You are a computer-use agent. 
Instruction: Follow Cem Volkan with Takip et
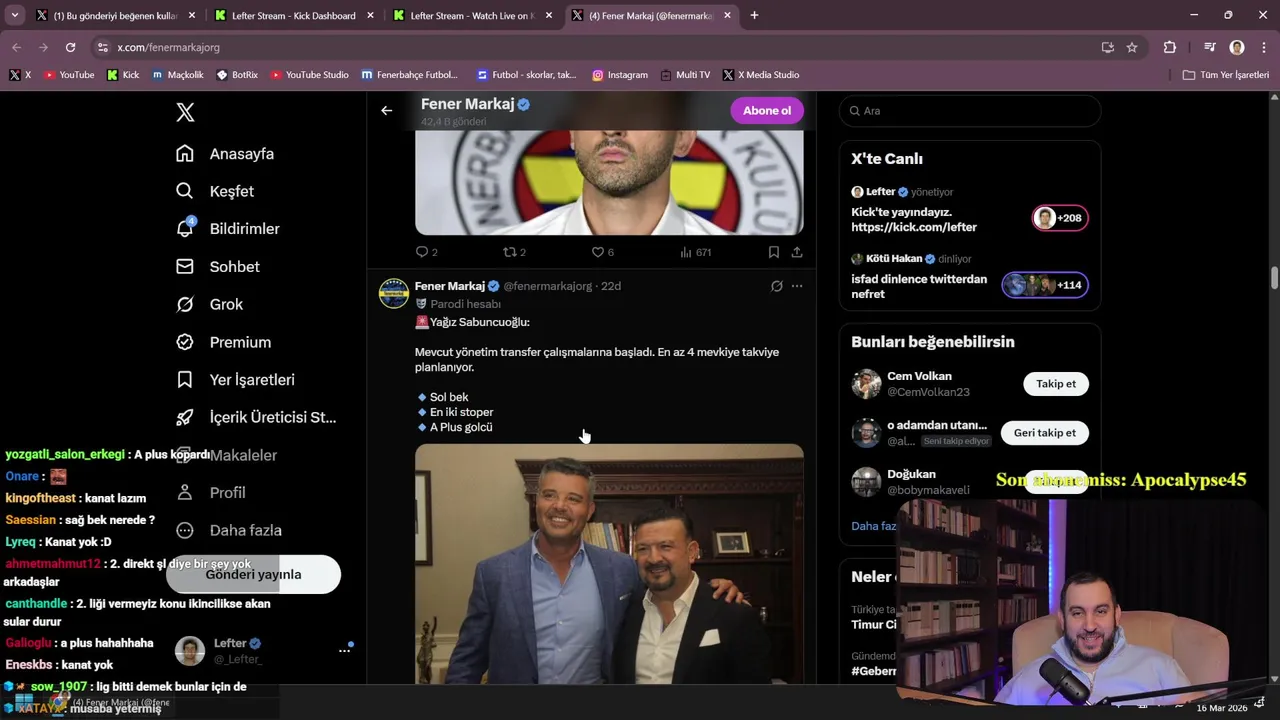point(1056,384)
